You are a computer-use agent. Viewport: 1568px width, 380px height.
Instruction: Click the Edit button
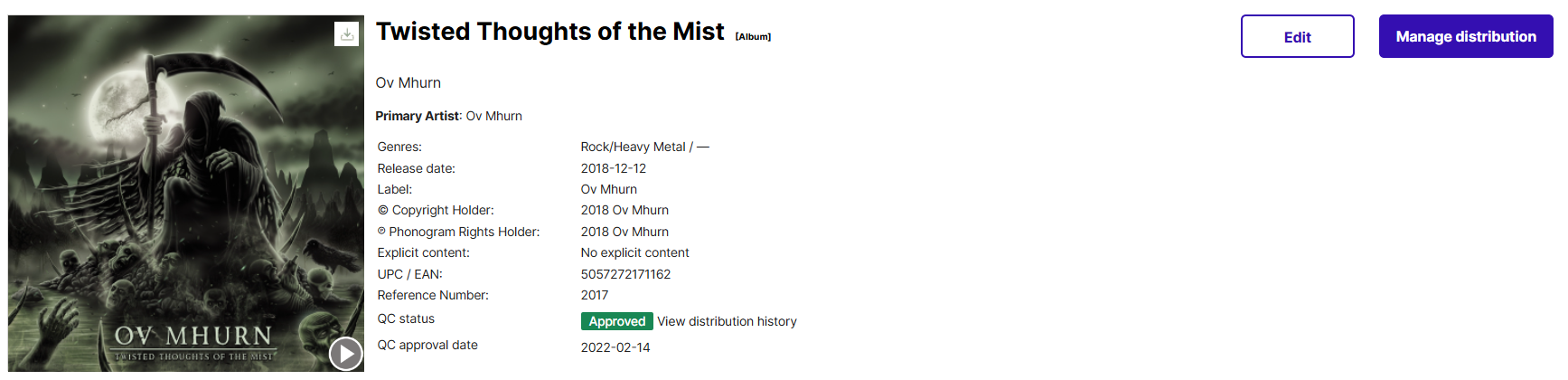coord(1297,36)
